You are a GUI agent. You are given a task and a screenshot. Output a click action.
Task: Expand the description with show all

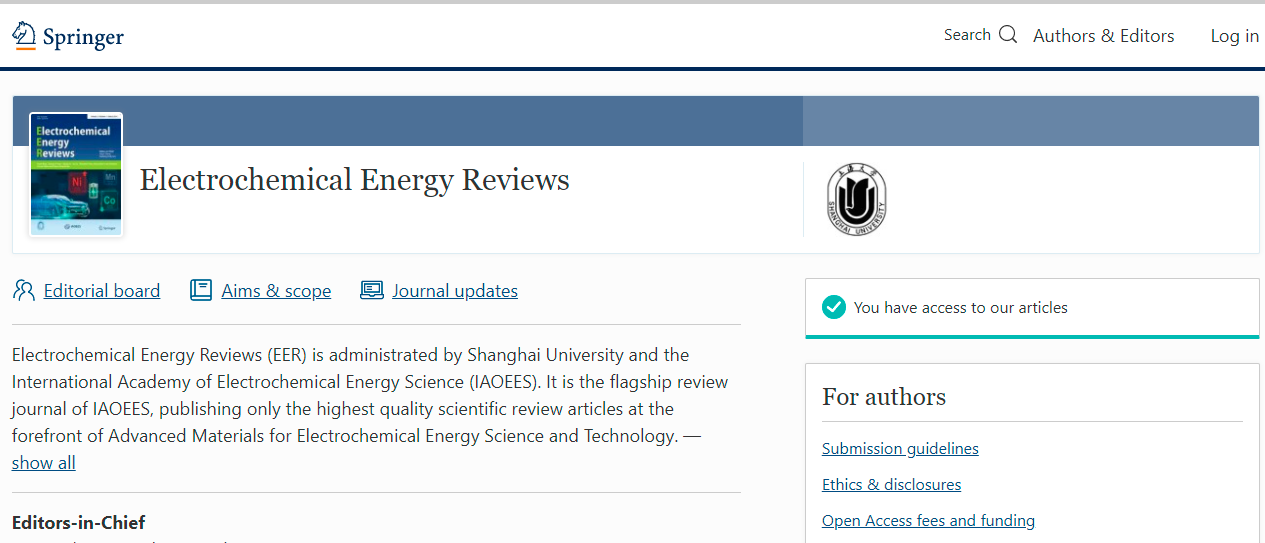tap(43, 463)
